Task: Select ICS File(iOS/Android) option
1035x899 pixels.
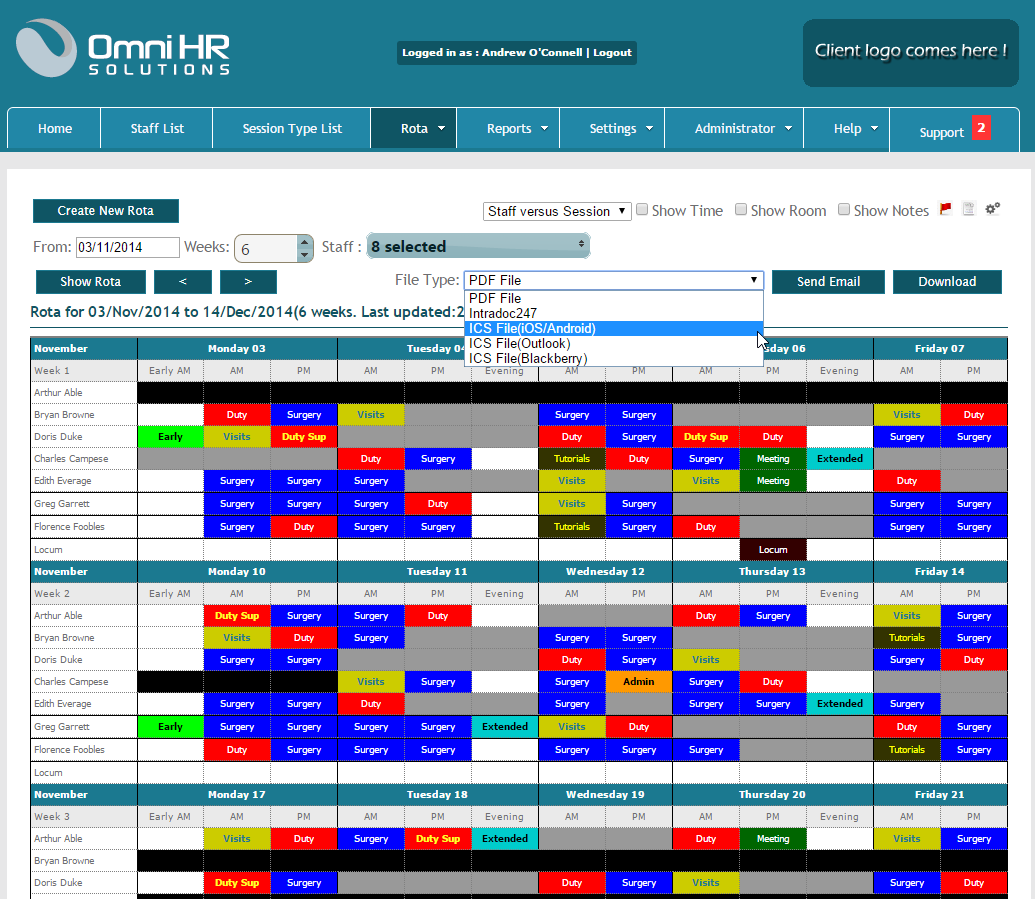Action: (x=613, y=328)
